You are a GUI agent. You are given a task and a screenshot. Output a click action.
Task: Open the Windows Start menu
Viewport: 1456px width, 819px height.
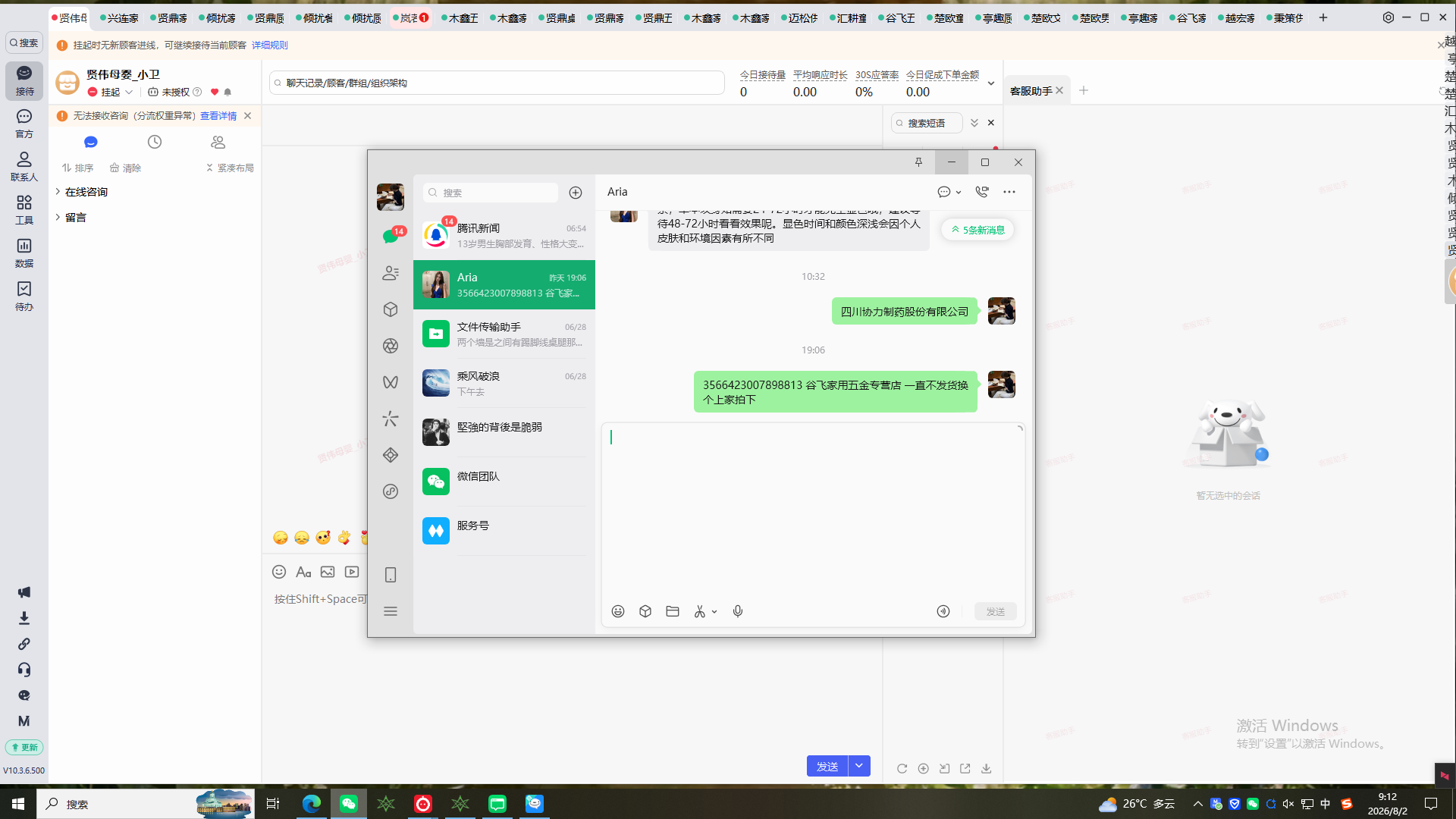tap(18, 804)
